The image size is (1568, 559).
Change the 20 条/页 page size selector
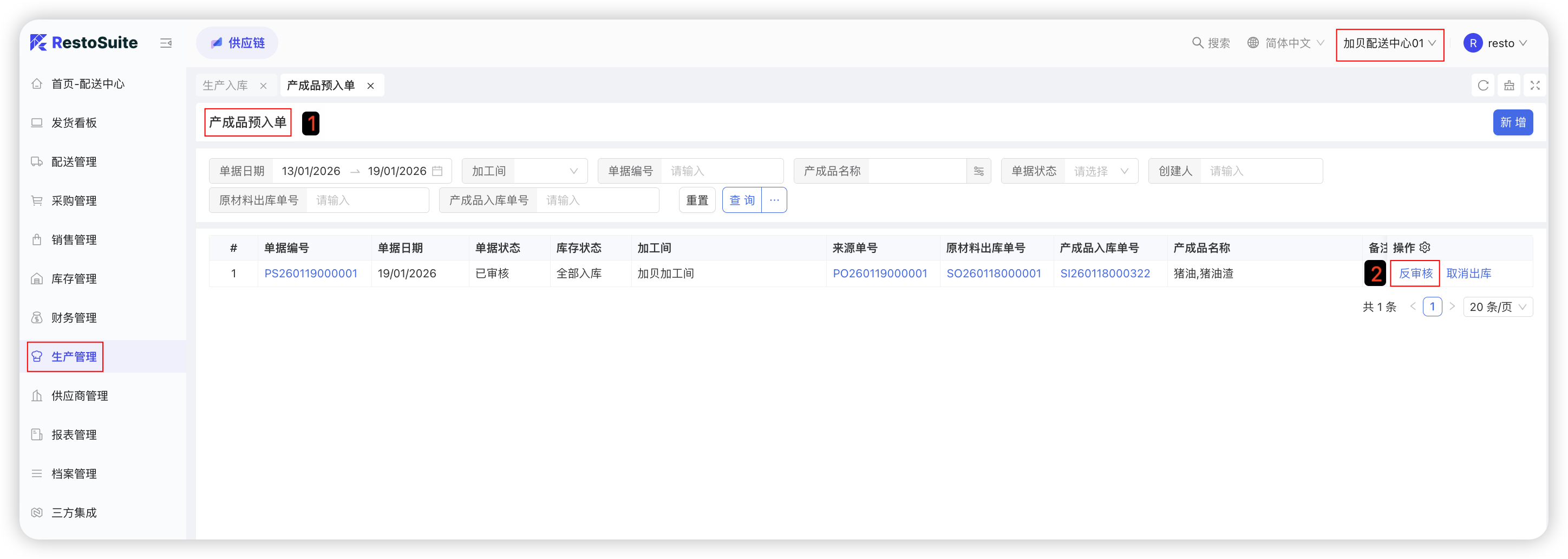click(1498, 307)
